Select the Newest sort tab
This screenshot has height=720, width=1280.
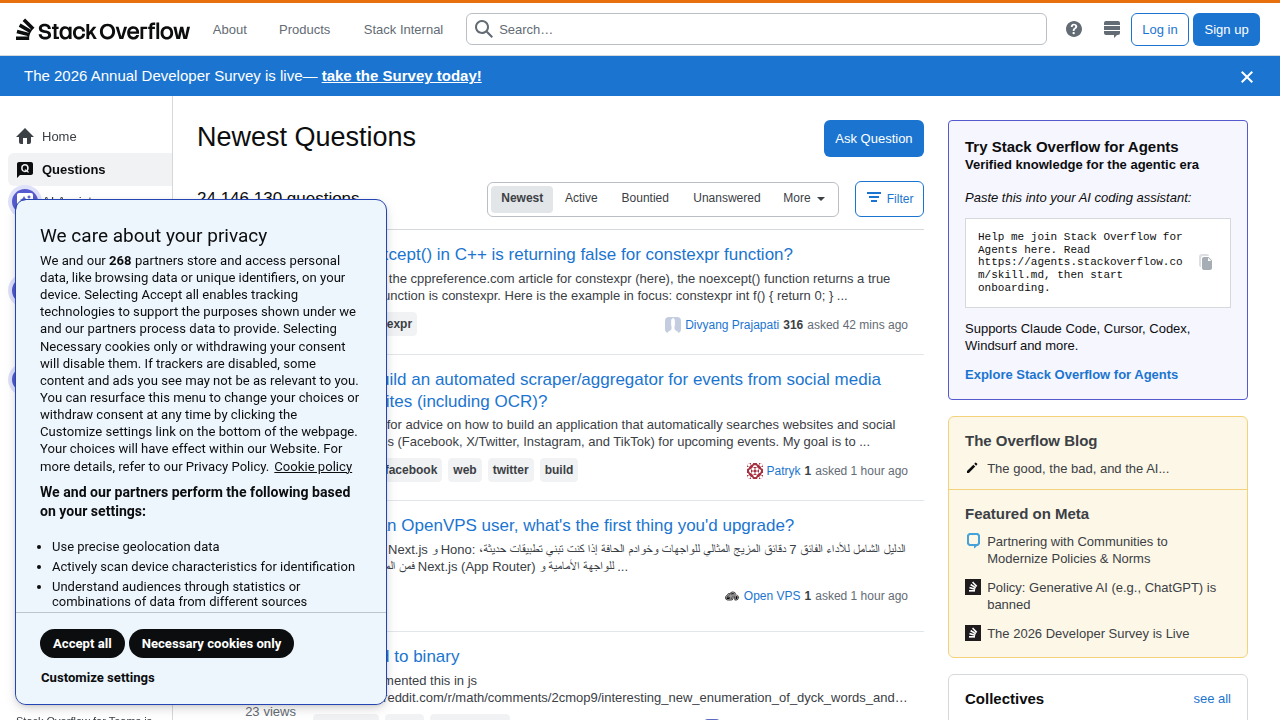tap(522, 198)
